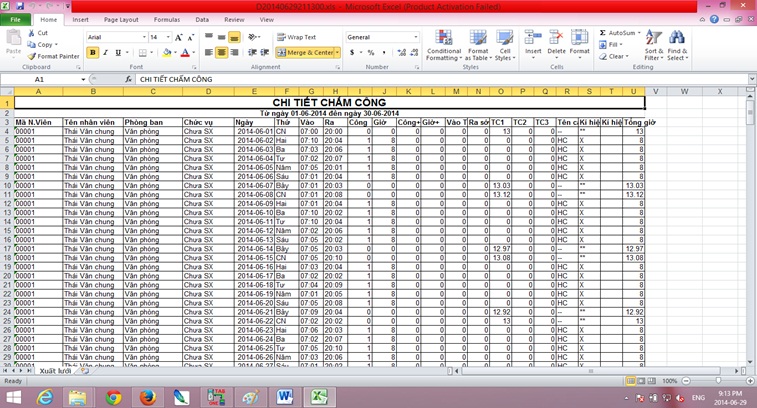Toggle Align Text Left
This screenshot has width=757, height=408.
point(209,52)
